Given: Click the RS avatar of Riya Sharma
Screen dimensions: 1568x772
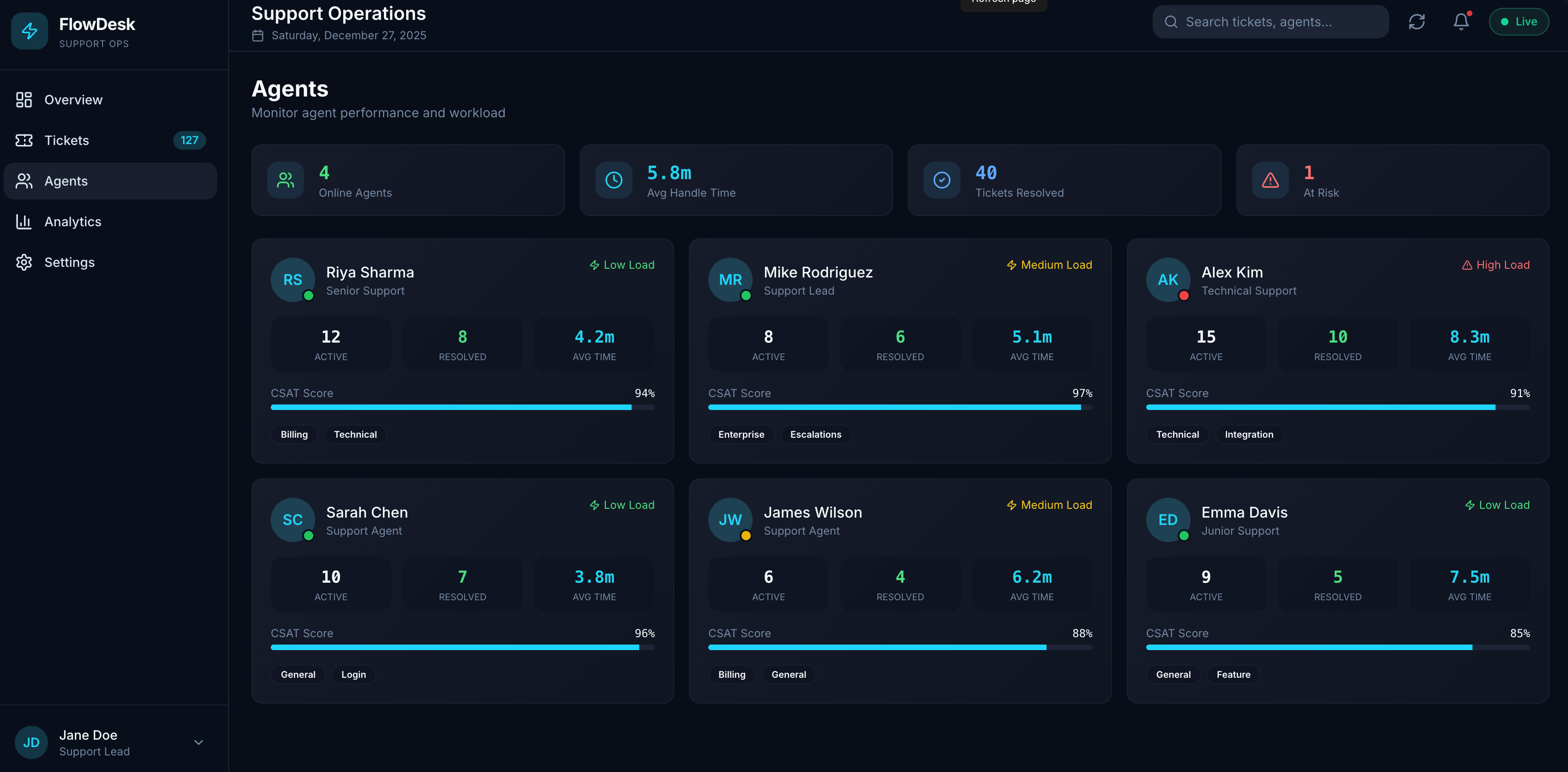Looking at the screenshot, I should [x=293, y=280].
